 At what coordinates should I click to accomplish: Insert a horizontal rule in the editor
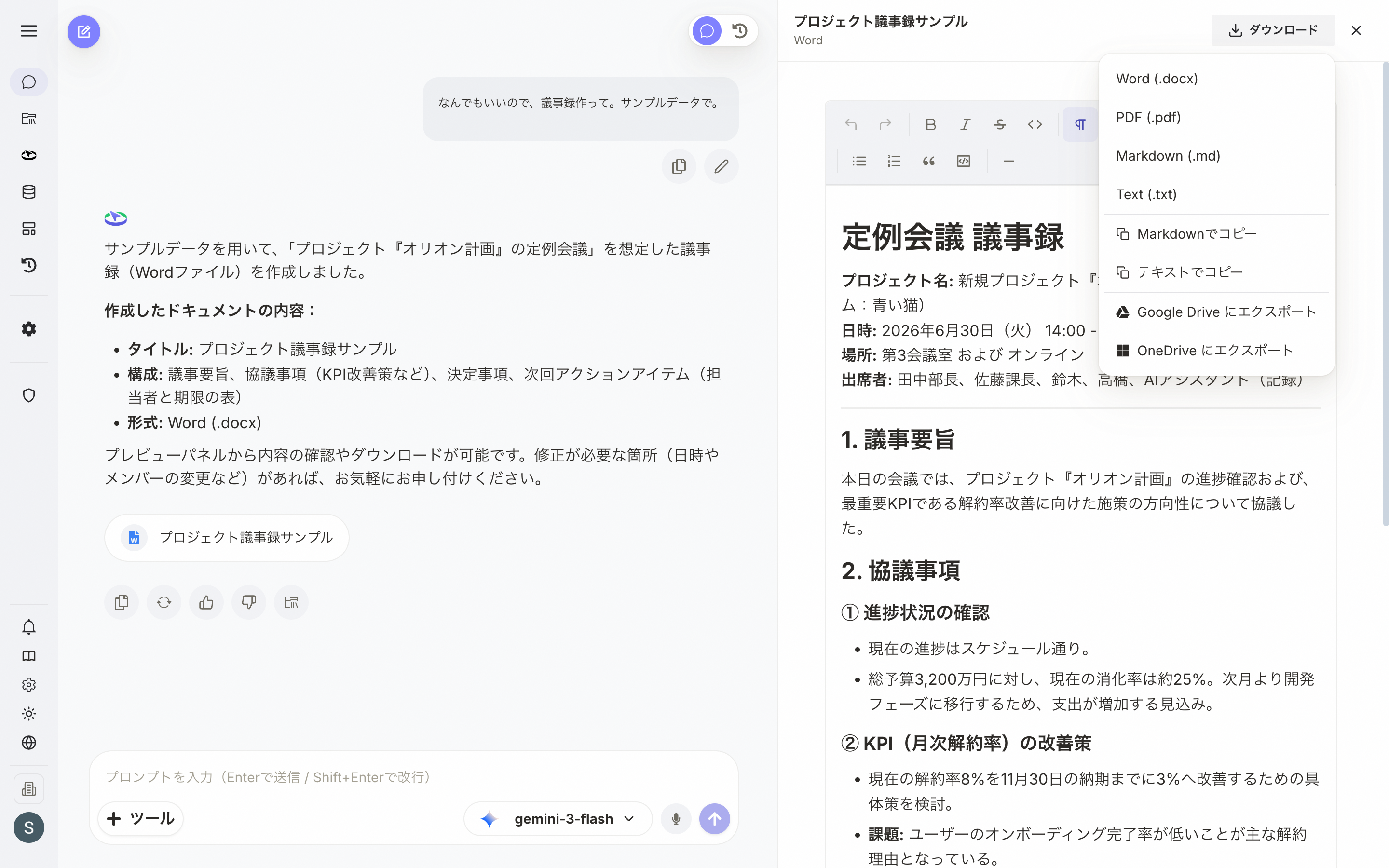[x=1008, y=162]
